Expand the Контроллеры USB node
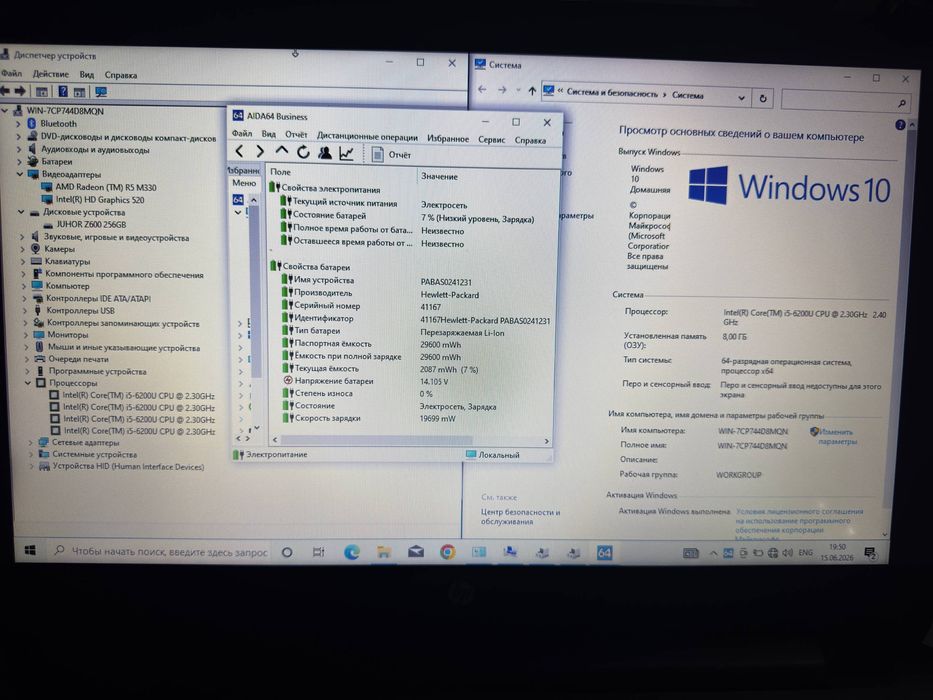This screenshot has width=933, height=700. pos(25,311)
